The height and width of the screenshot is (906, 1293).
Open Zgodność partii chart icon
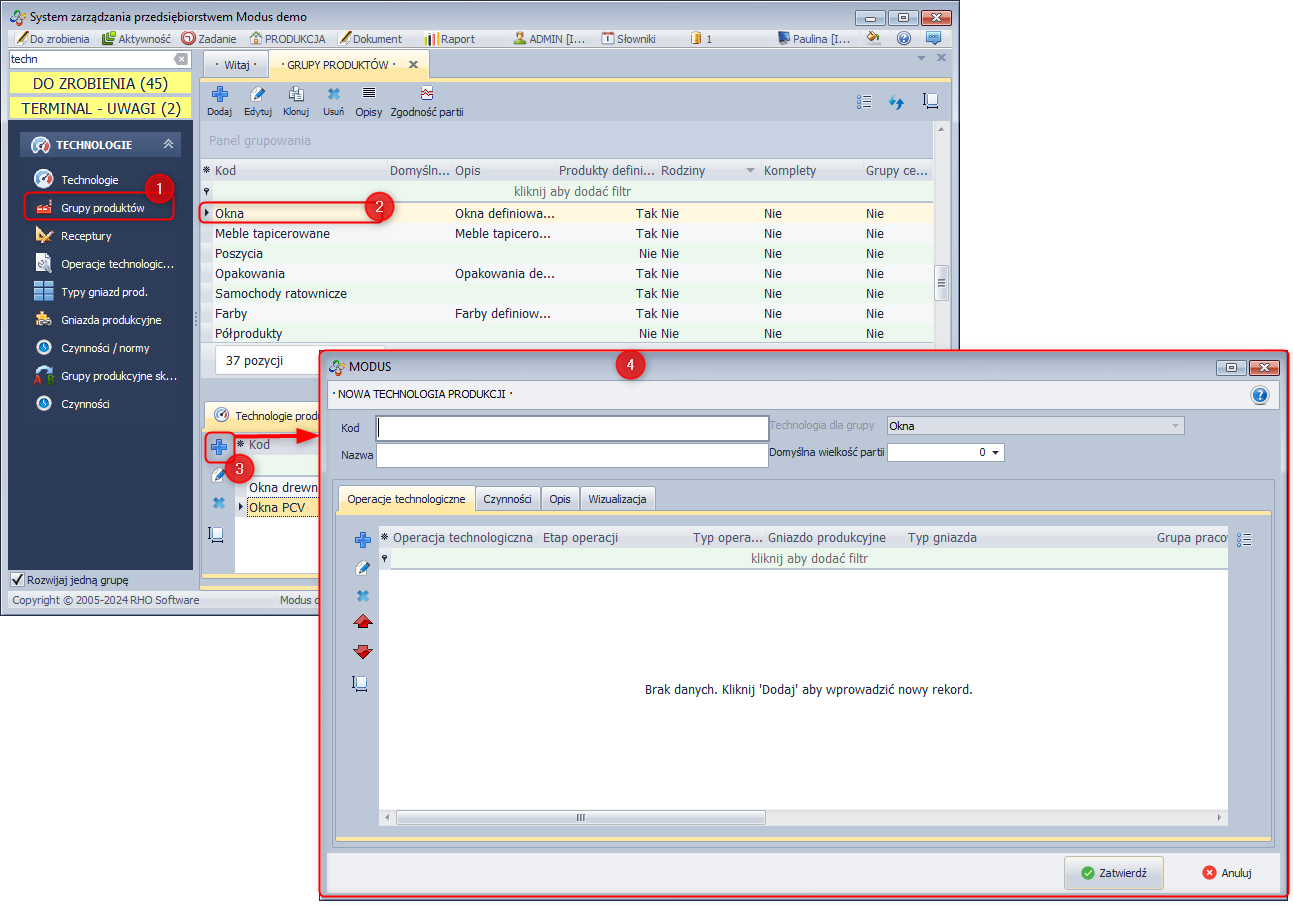click(x=427, y=94)
